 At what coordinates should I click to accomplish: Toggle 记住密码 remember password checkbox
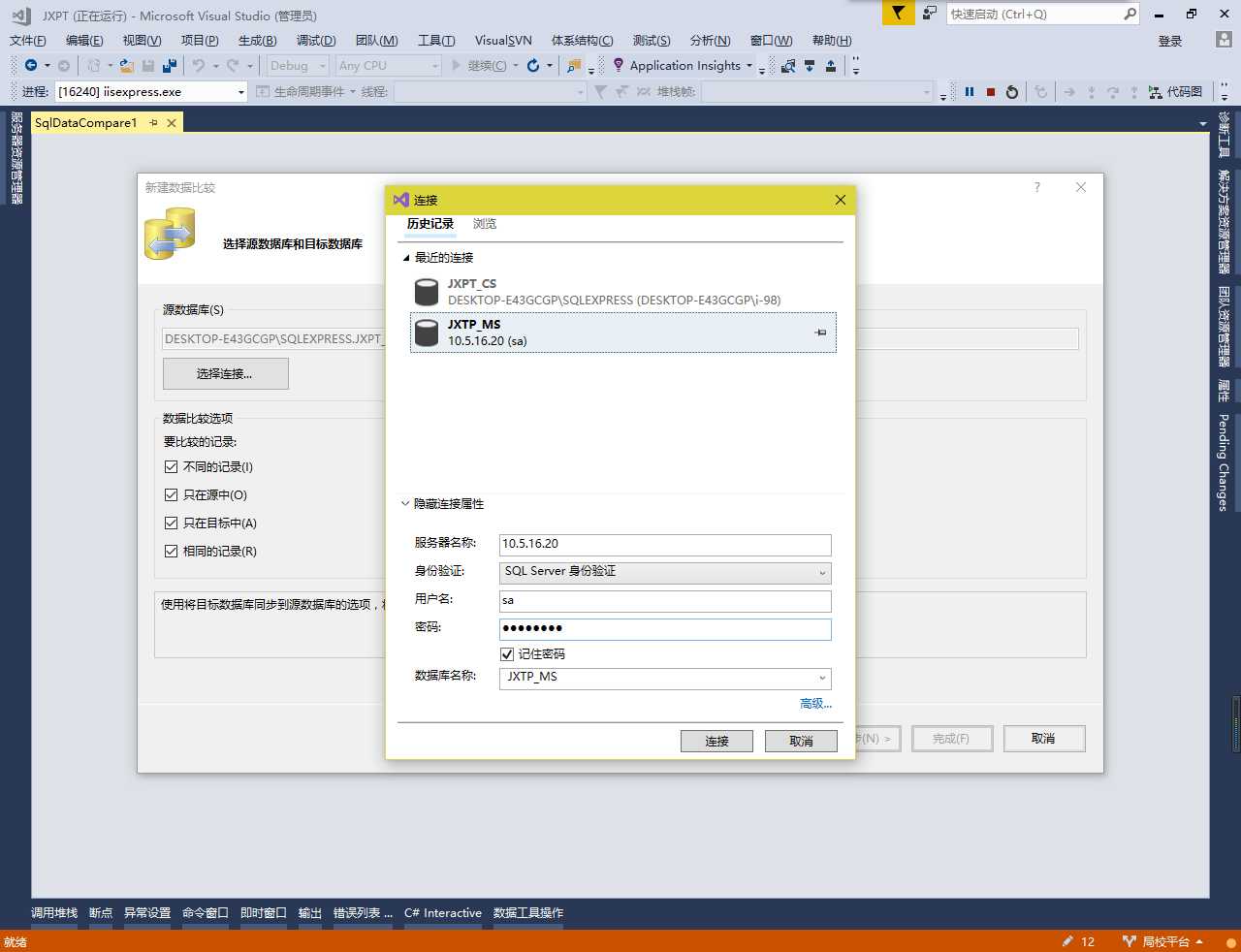point(507,654)
